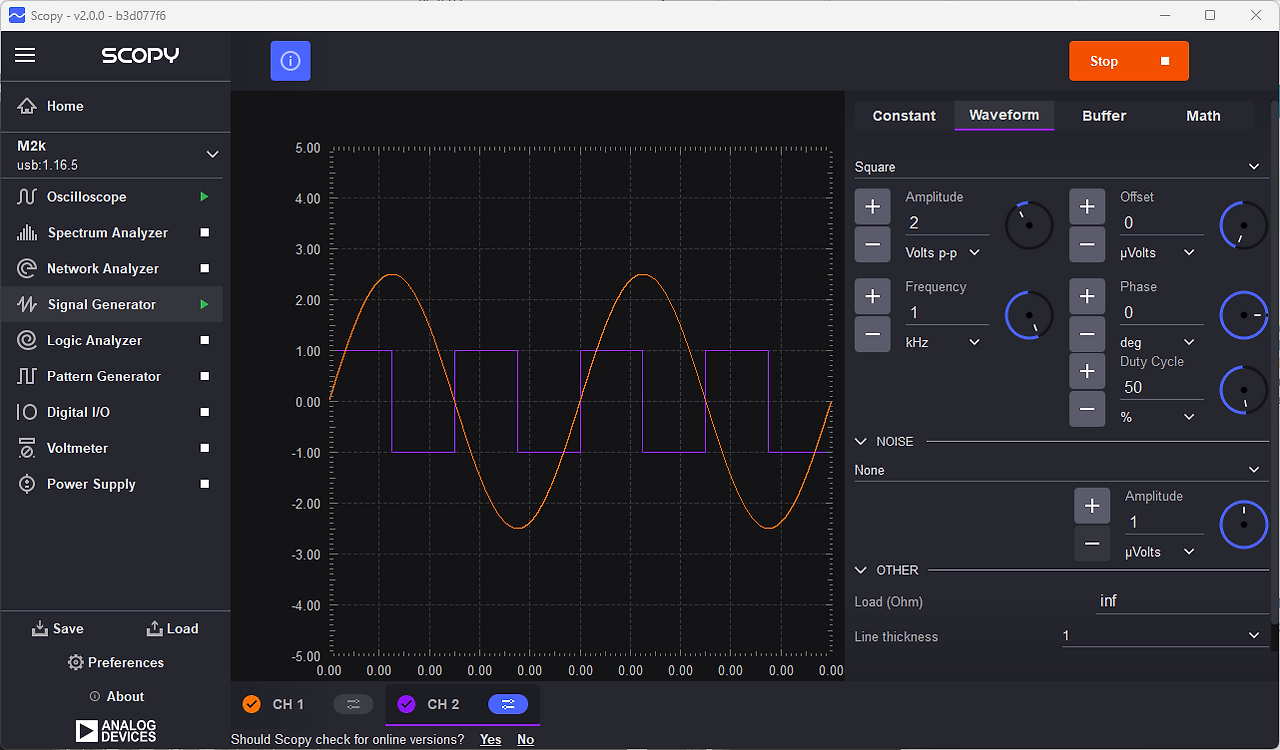Click the Home icon in sidebar
Screen dimensions: 1280x750
coord(27,106)
